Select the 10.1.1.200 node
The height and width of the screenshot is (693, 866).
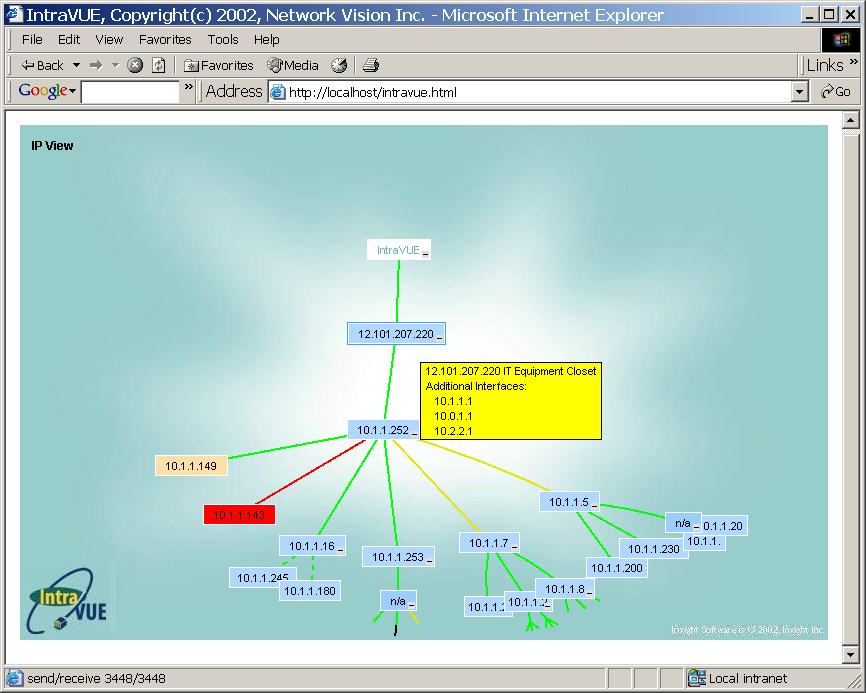[617, 568]
